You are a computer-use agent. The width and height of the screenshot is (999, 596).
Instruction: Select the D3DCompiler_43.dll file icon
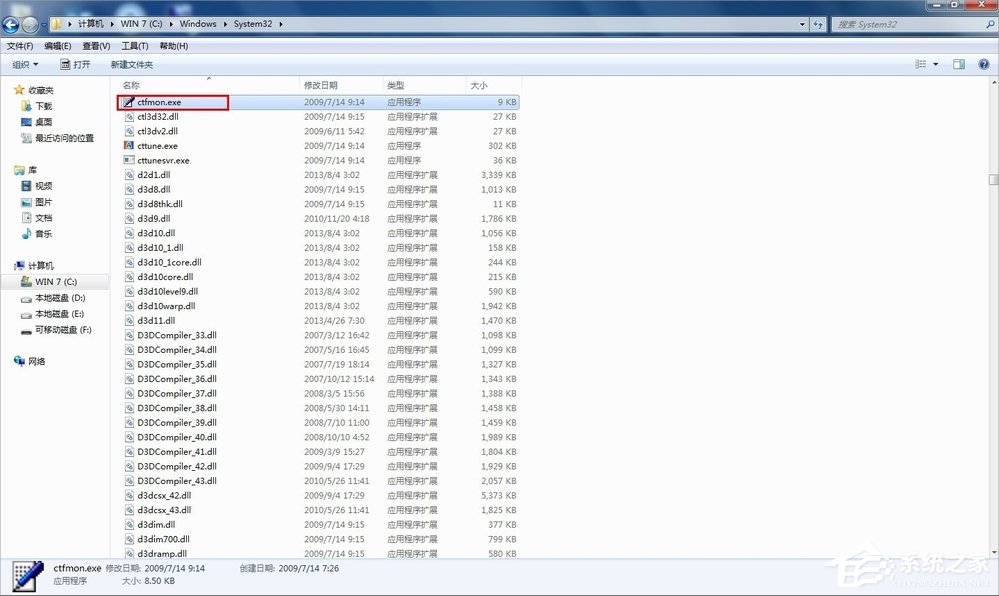click(128, 480)
